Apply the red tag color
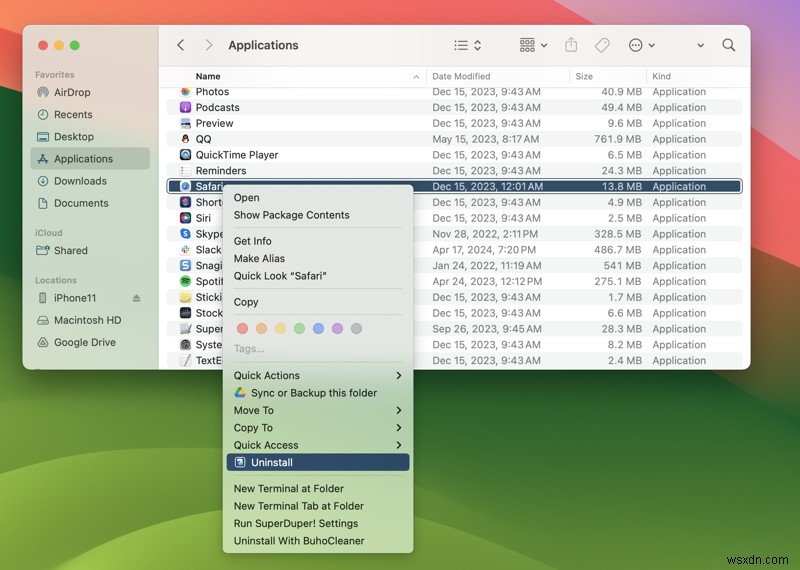The height and width of the screenshot is (570, 800). click(x=242, y=329)
